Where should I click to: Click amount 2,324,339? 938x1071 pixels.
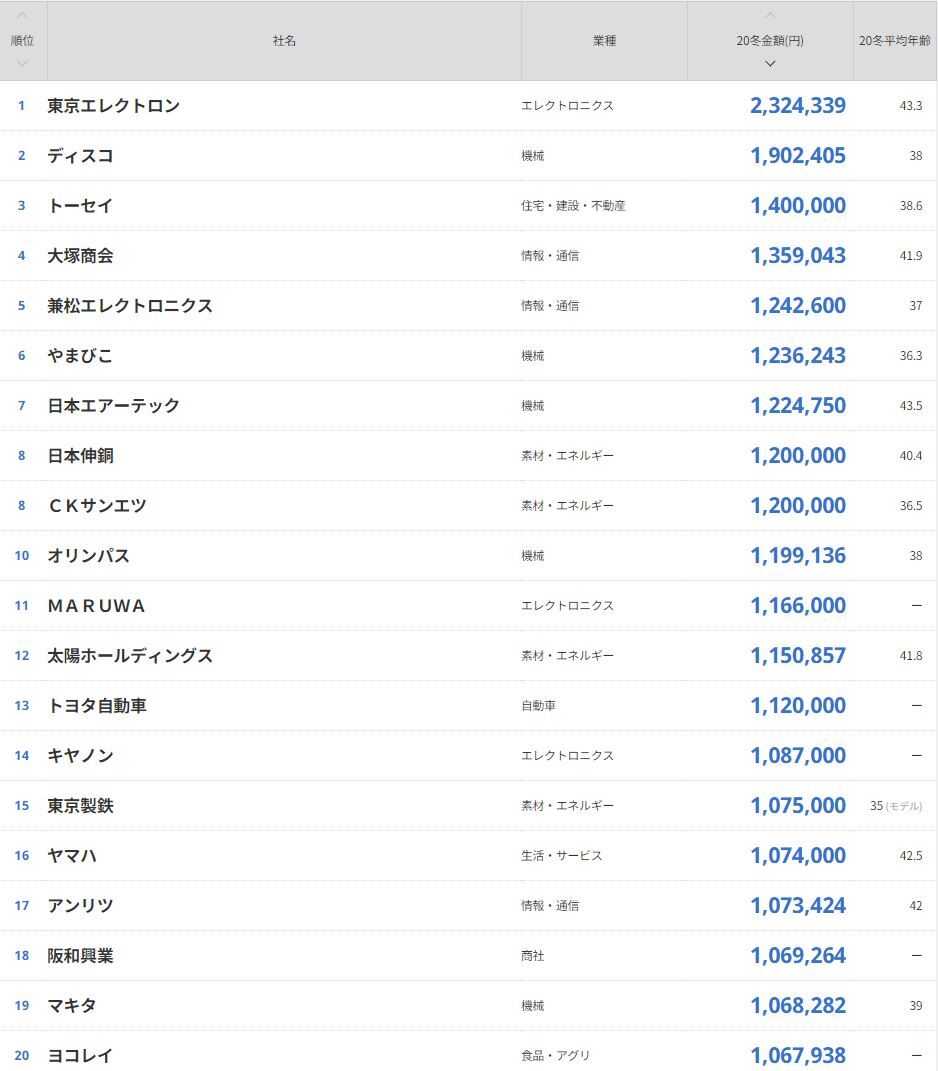coord(798,106)
